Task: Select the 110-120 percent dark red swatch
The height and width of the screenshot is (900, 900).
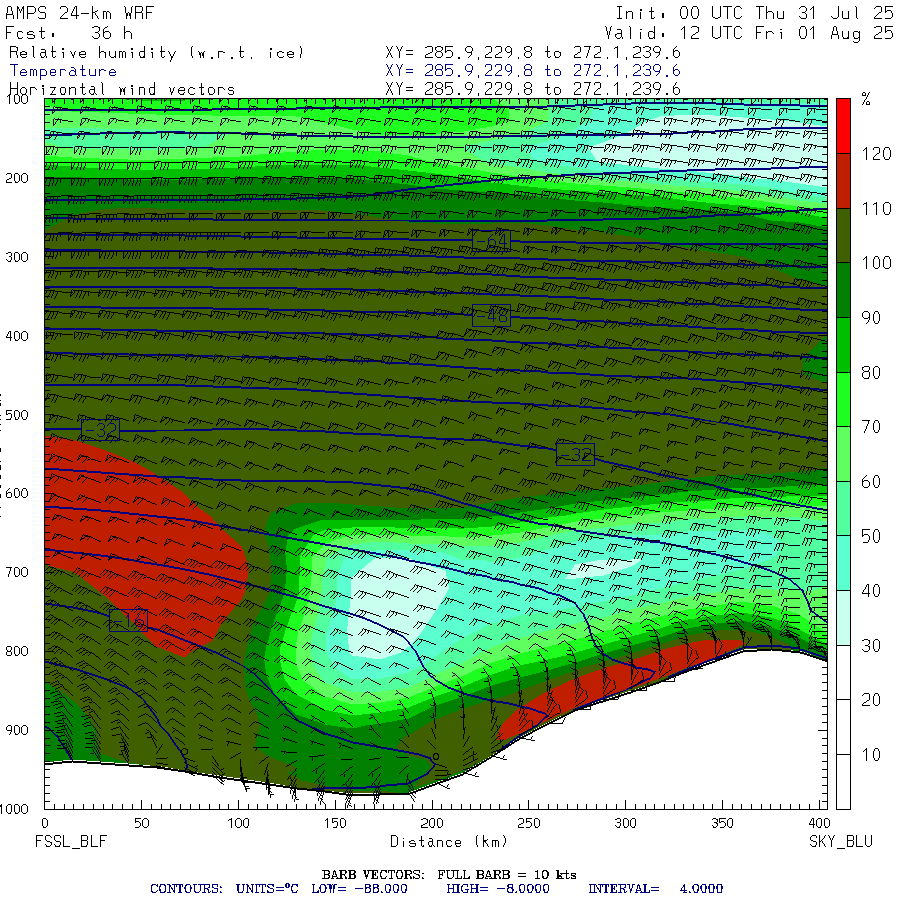Action: coord(843,180)
